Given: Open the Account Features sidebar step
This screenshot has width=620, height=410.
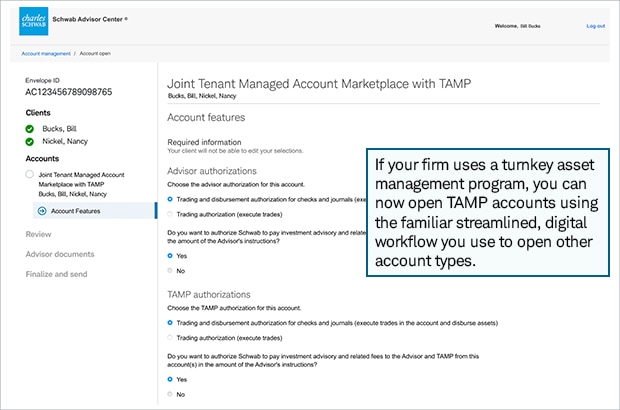Looking at the screenshot, I should coord(95,211).
